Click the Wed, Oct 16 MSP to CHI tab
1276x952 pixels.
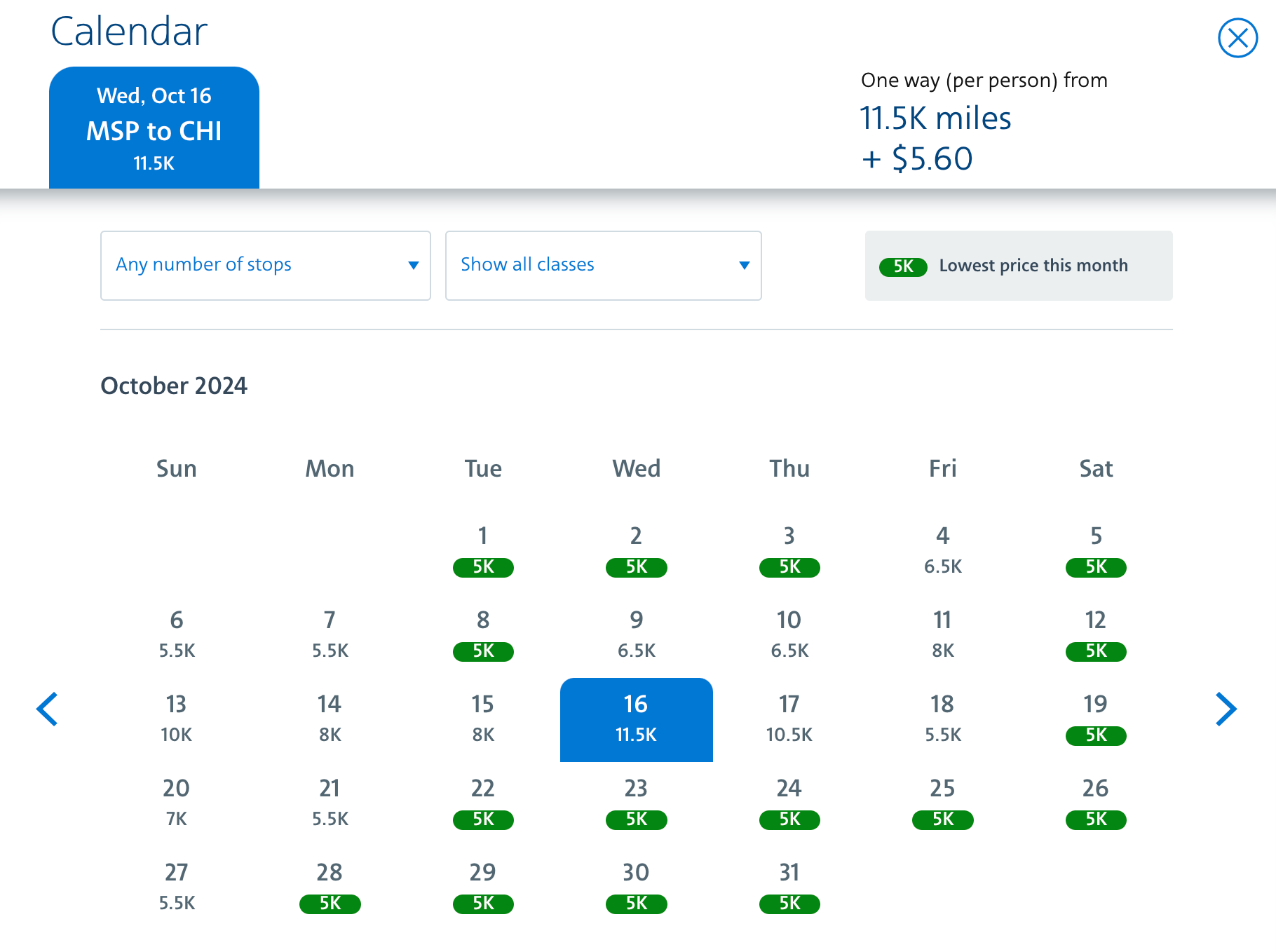coord(154,128)
